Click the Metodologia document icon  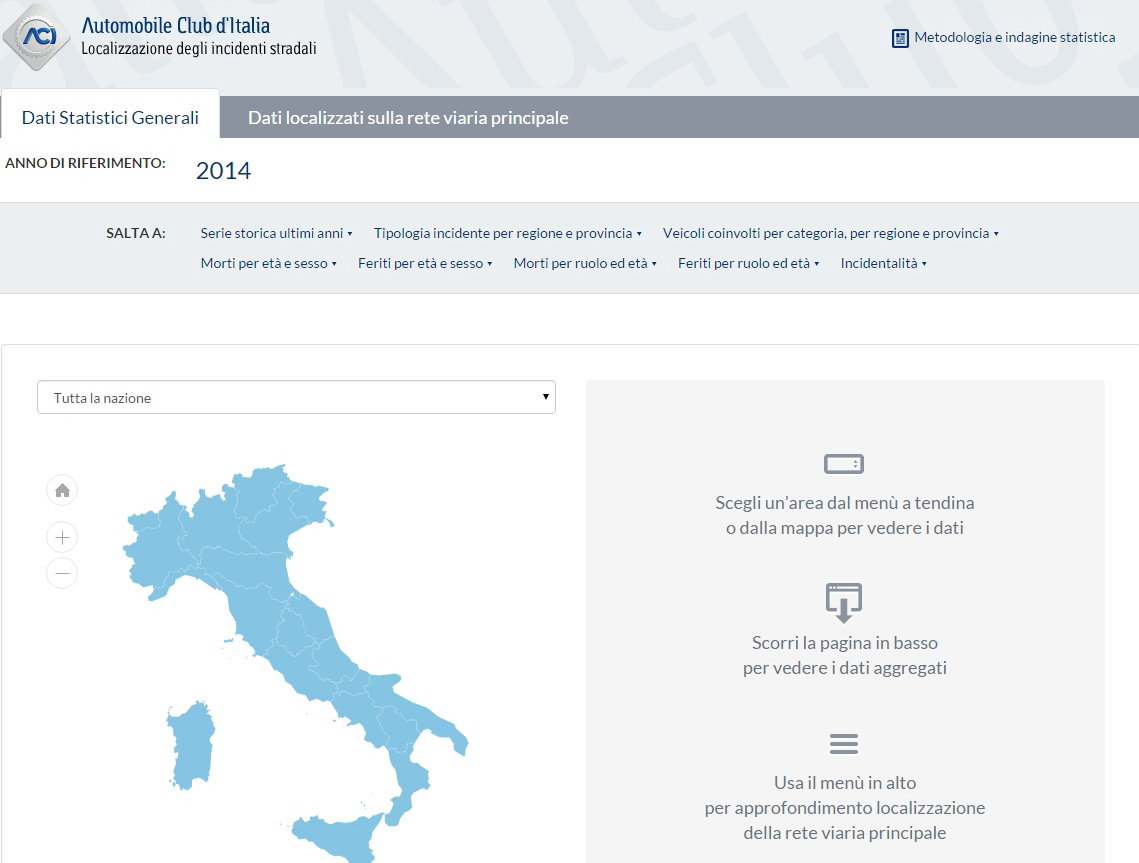(x=900, y=38)
